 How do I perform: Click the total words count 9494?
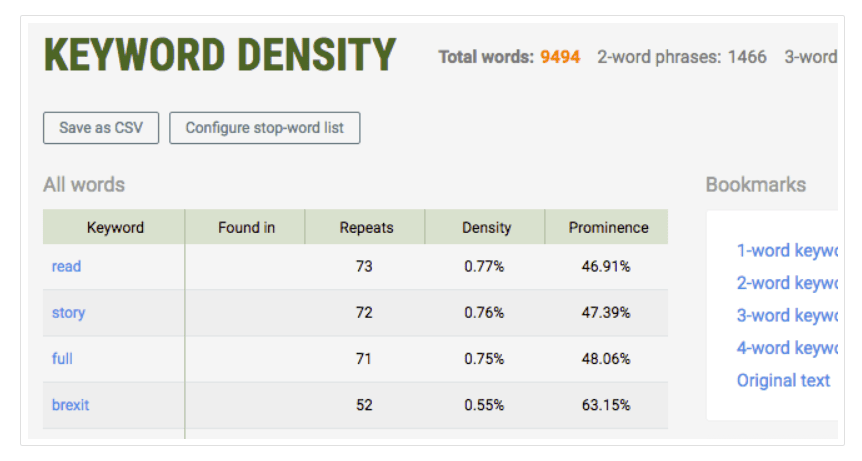tap(560, 57)
